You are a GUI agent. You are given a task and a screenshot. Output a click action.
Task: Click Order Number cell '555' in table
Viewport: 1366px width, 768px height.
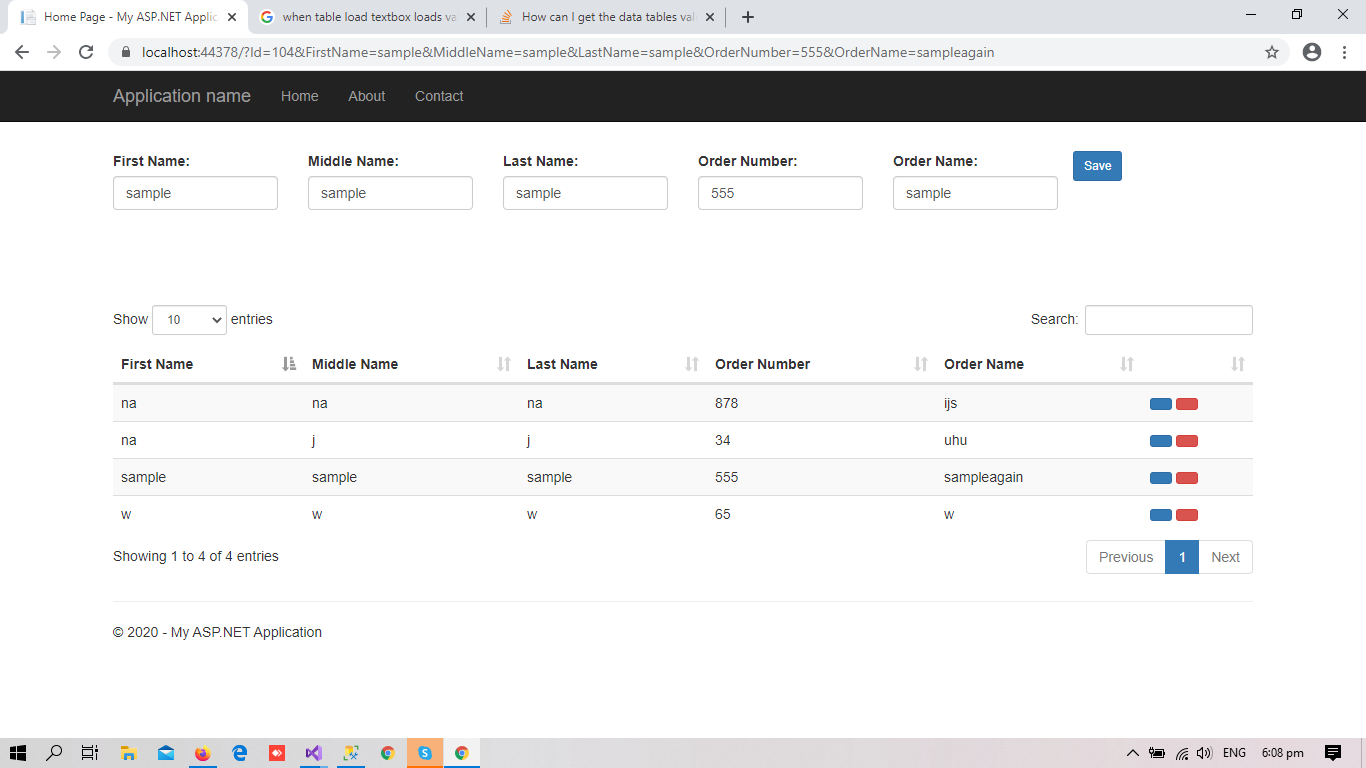pos(726,478)
